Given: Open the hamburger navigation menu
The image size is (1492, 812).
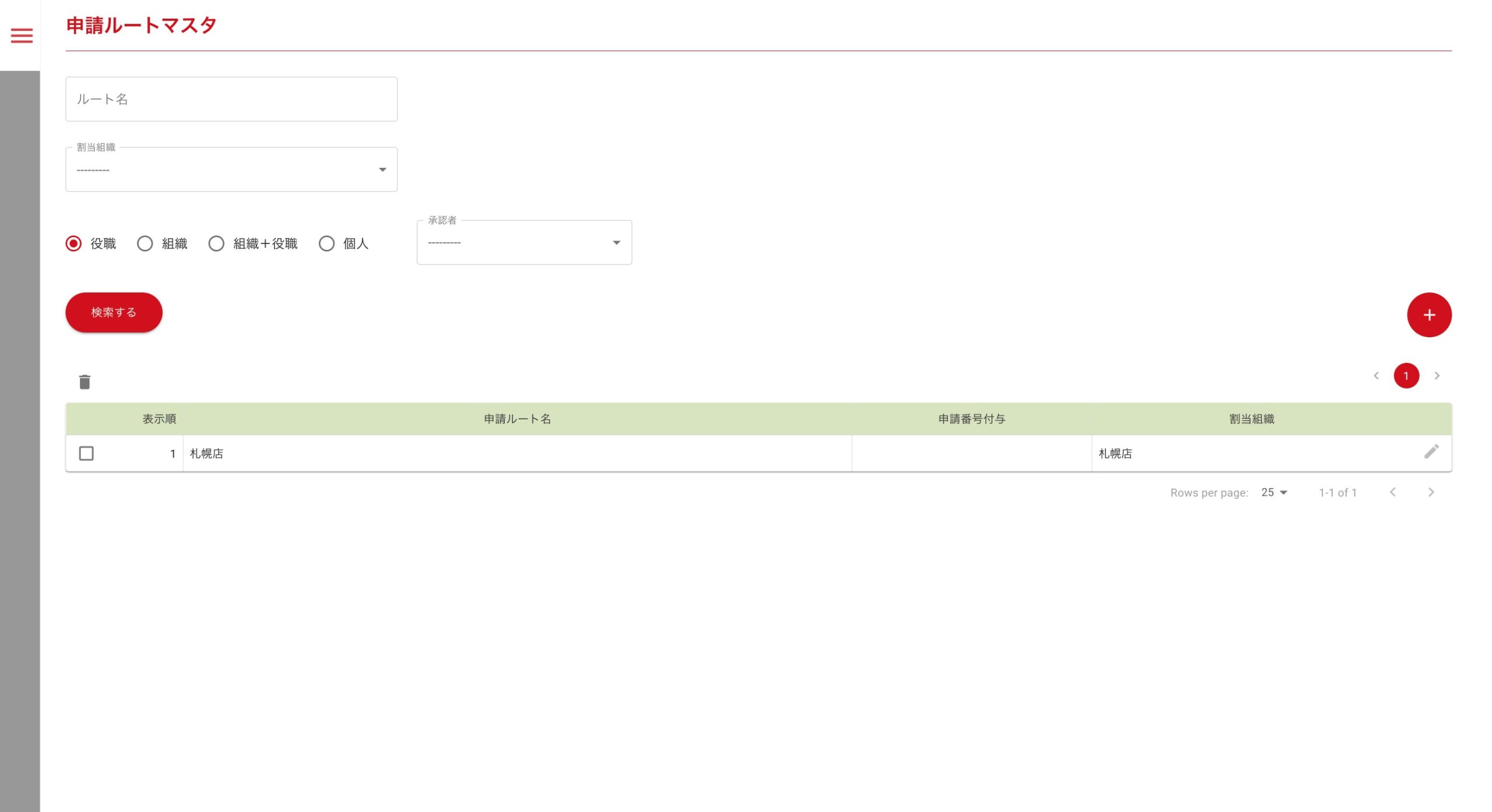Looking at the screenshot, I should click(22, 36).
